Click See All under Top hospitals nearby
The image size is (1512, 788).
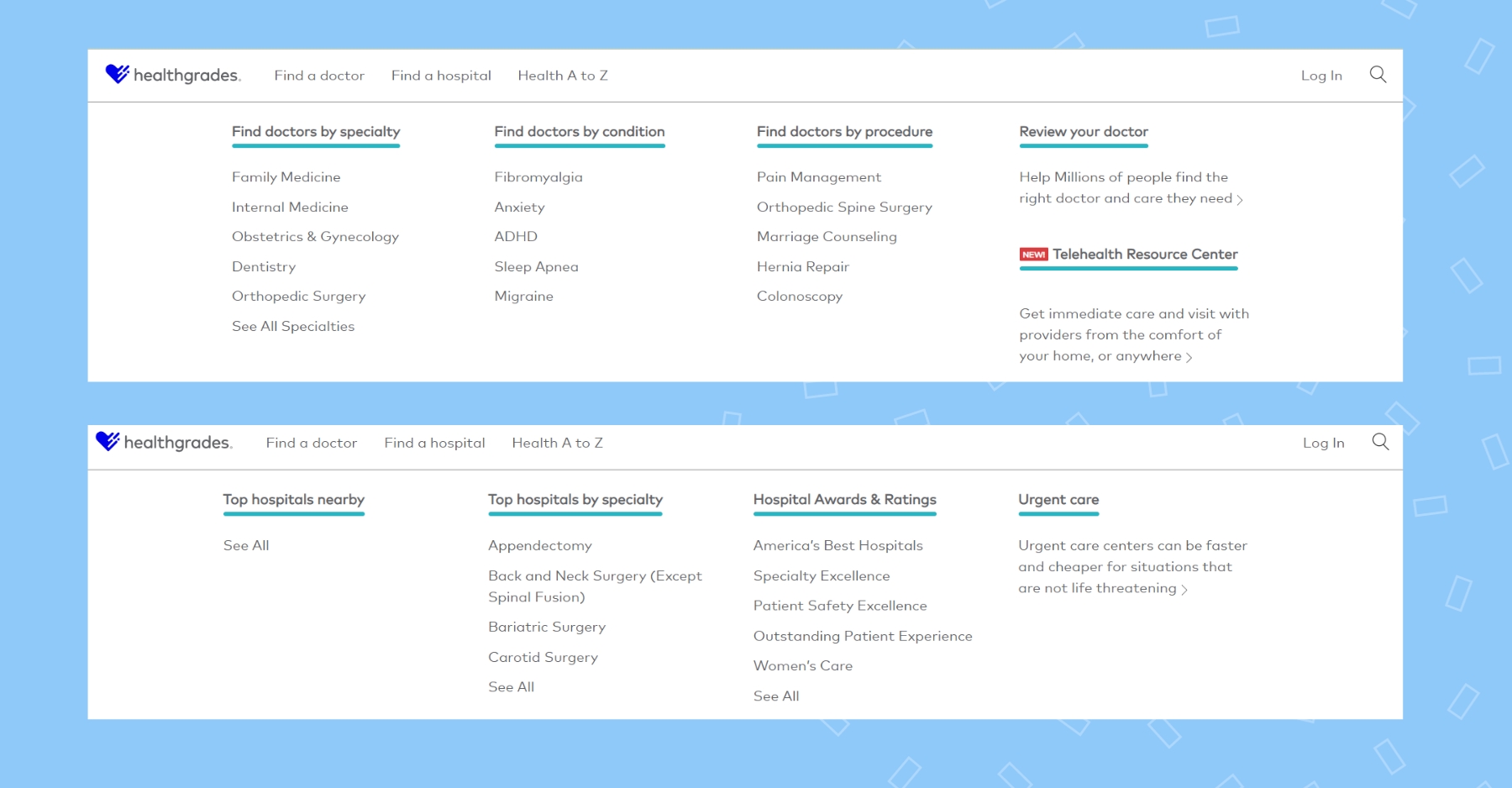(x=245, y=545)
